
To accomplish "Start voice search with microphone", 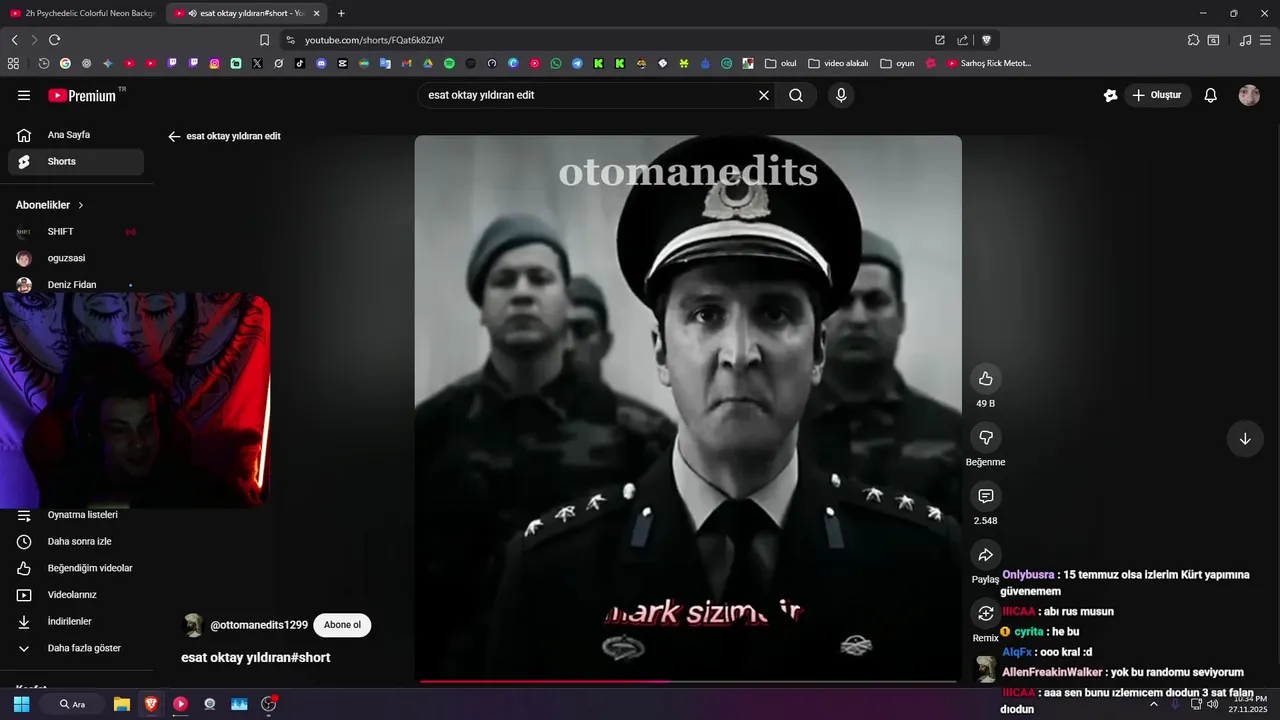I will coord(841,95).
